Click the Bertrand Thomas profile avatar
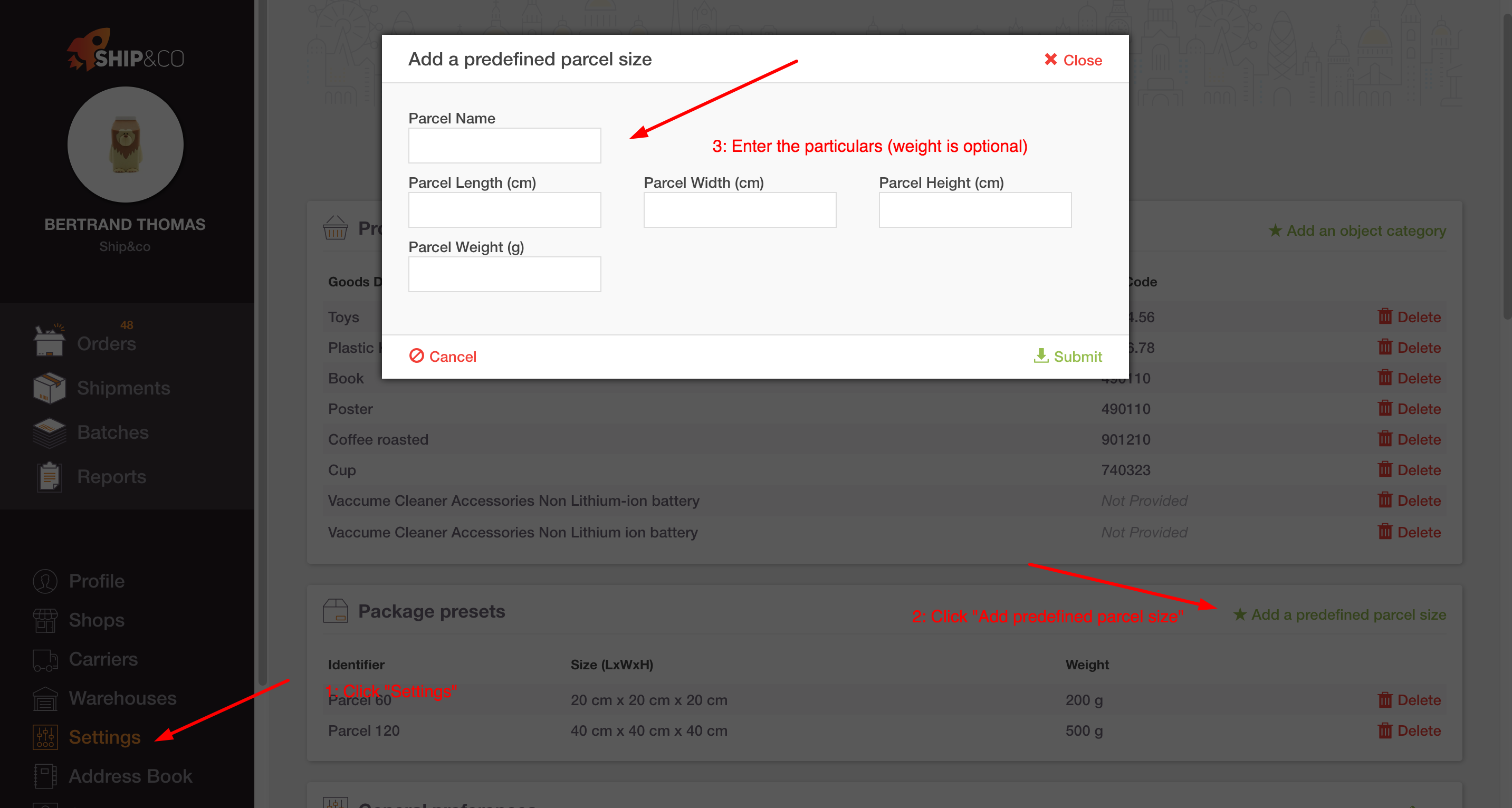 pos(125,145)
